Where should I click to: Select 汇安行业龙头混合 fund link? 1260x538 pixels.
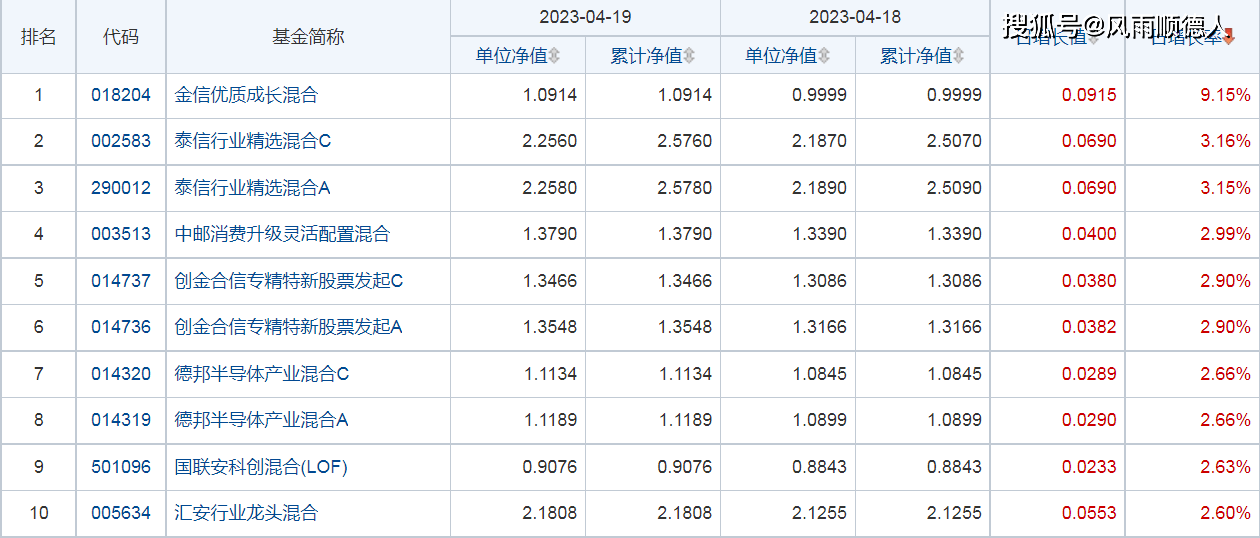246,513
